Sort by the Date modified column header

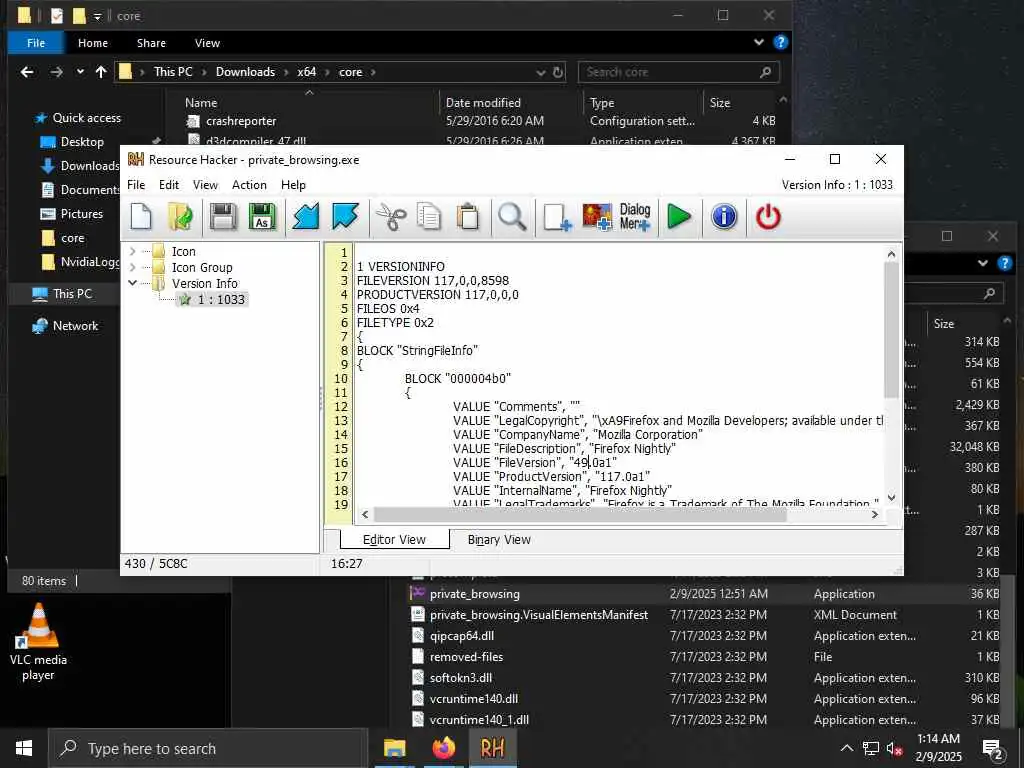483,103
